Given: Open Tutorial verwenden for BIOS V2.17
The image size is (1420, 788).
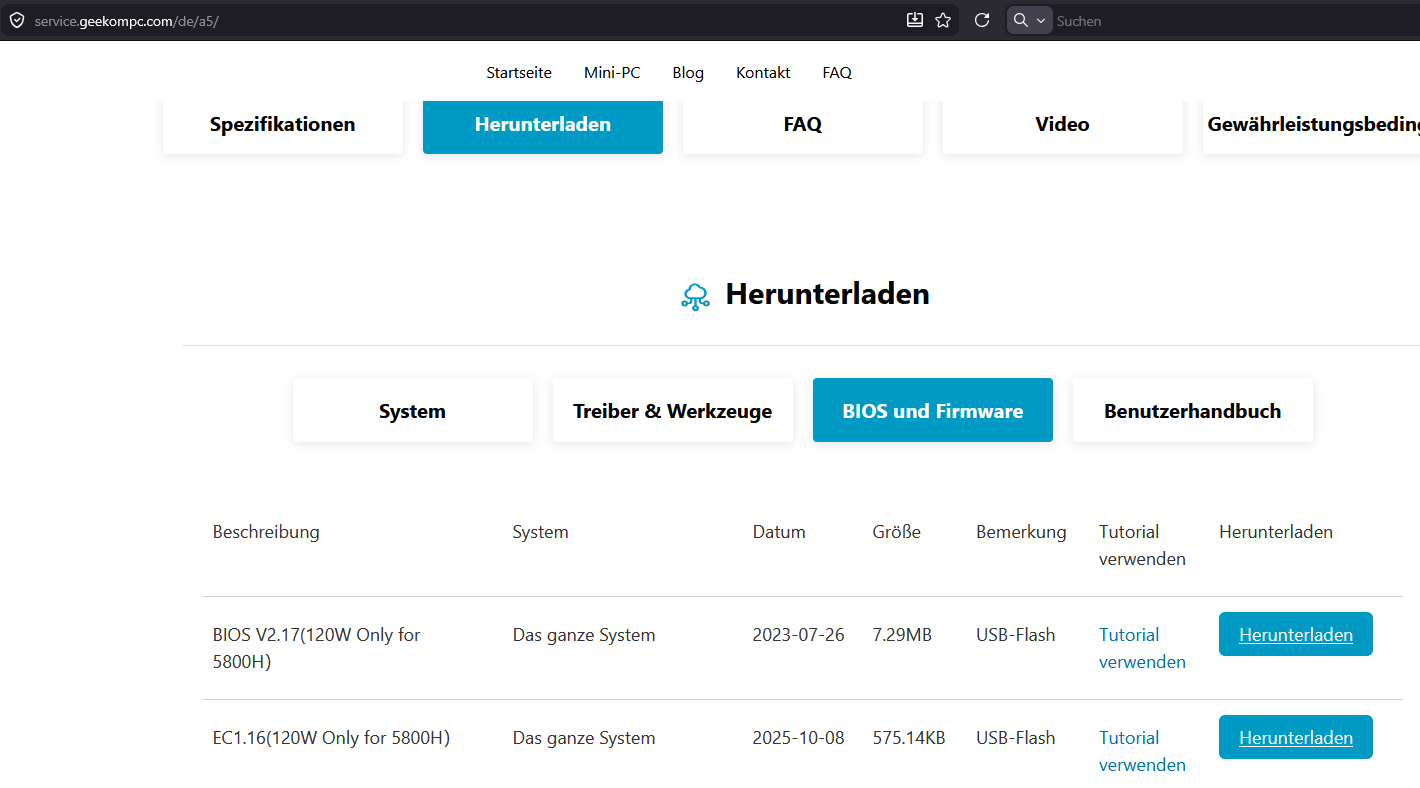Looking at the screenshot, I should 1142,648.
